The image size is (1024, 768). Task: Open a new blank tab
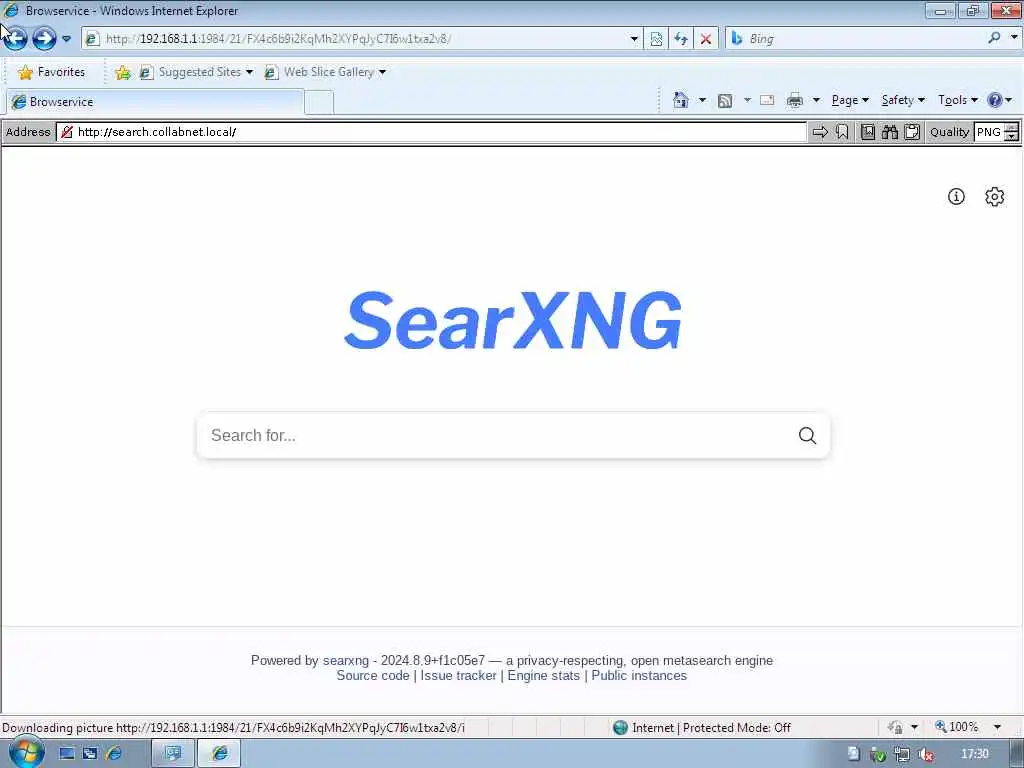[x=319, y=103]
